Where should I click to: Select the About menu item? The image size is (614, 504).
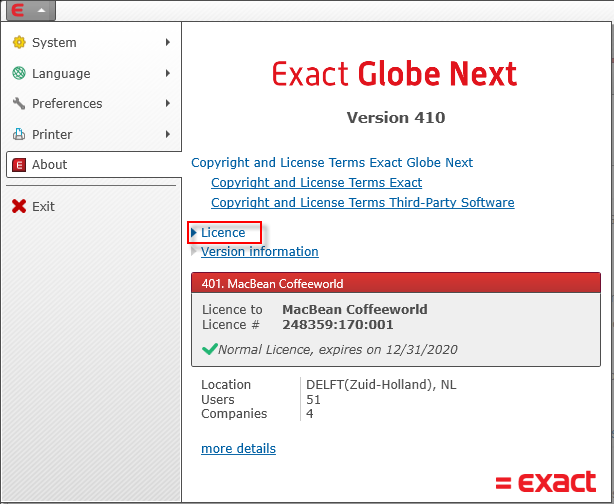(x=94, y=164)
